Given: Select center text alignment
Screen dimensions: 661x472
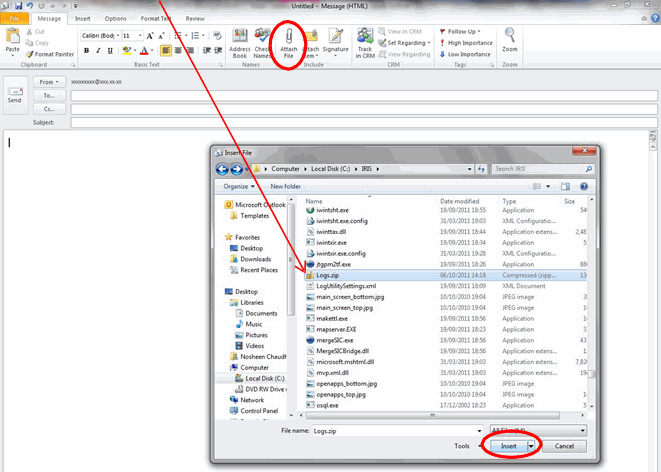Looking at the screenshot, I should click(x=178, y=51).
